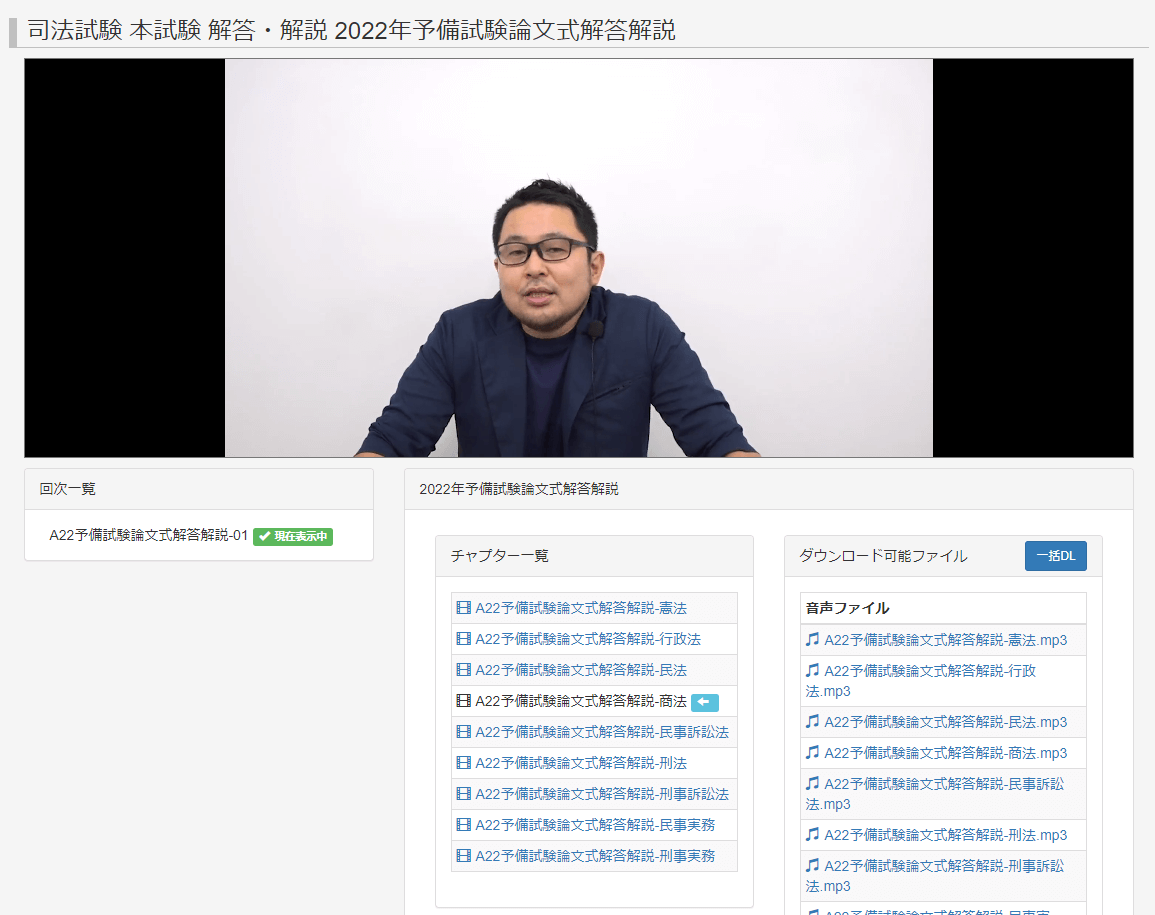Click the lecture video player
Image resolution: width=1155 pixels, height=915 pixels.
(578, 258)
